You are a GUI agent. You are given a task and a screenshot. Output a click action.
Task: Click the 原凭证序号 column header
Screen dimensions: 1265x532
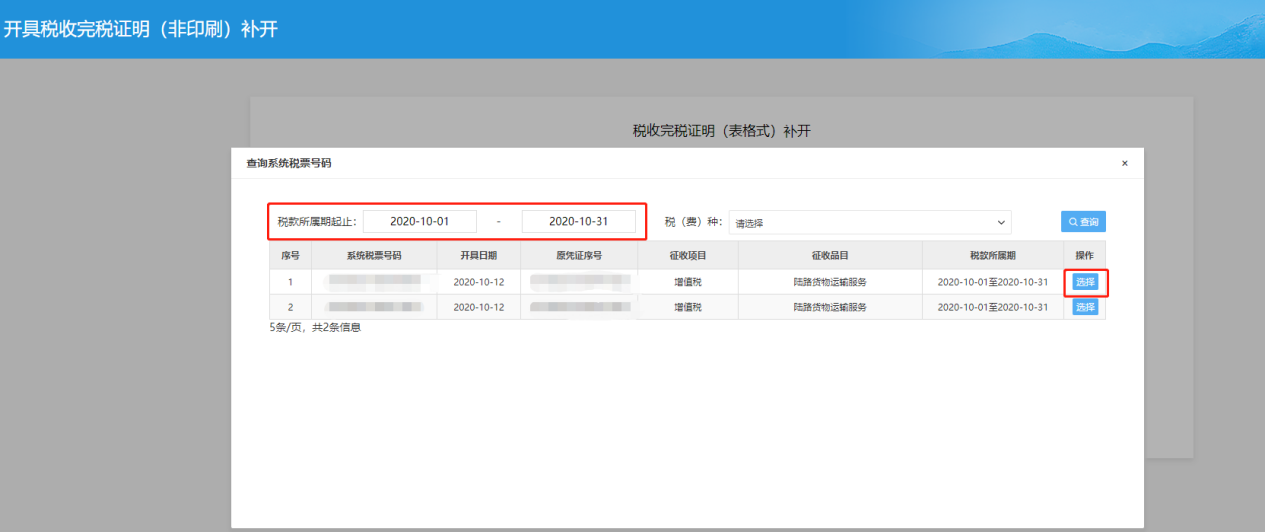(x=579, y=256)
